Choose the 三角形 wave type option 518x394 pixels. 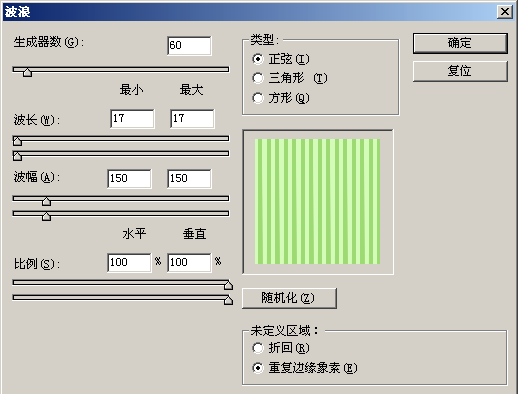[258, 78]
